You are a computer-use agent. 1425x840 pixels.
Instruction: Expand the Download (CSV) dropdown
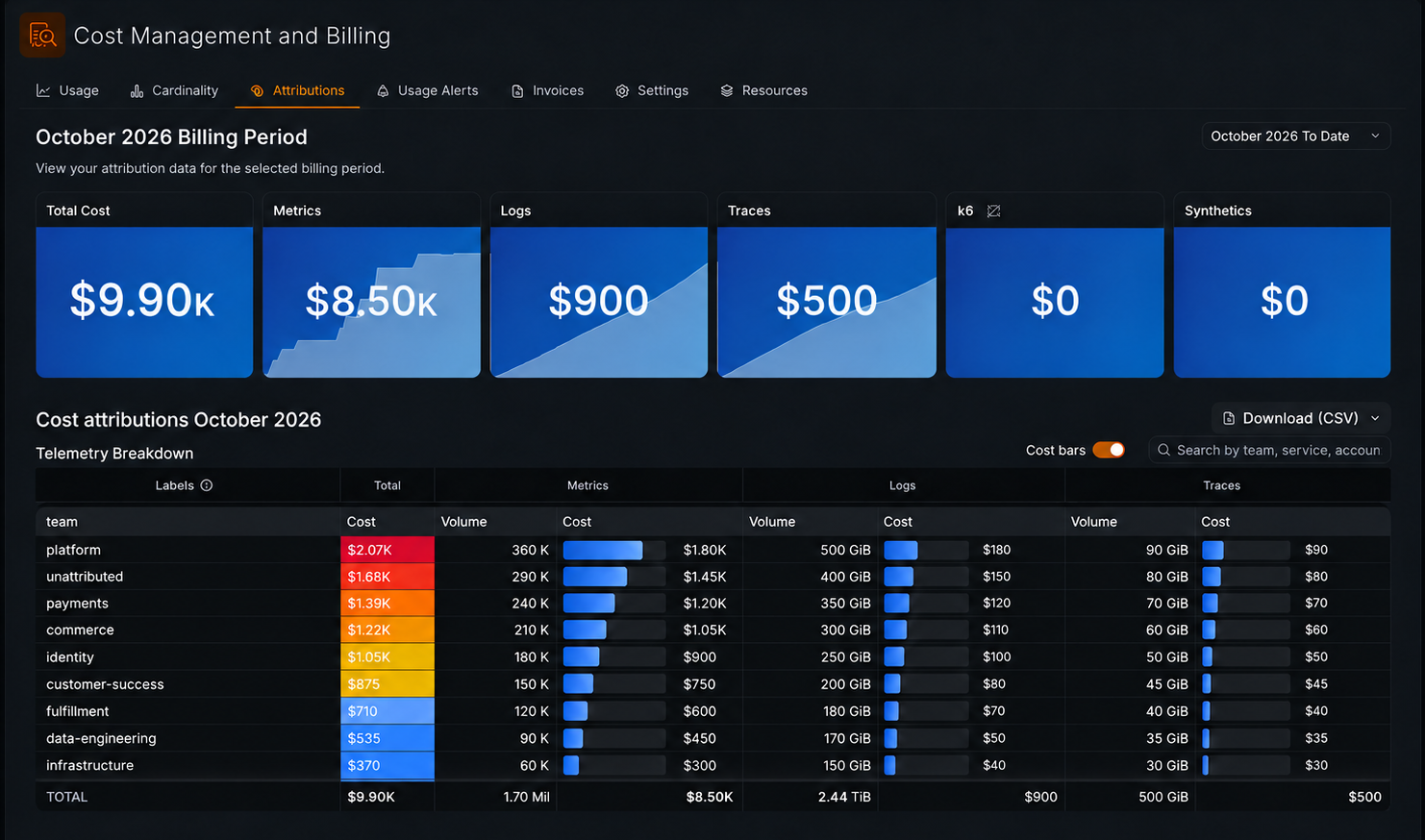[x=1301, y=418]
